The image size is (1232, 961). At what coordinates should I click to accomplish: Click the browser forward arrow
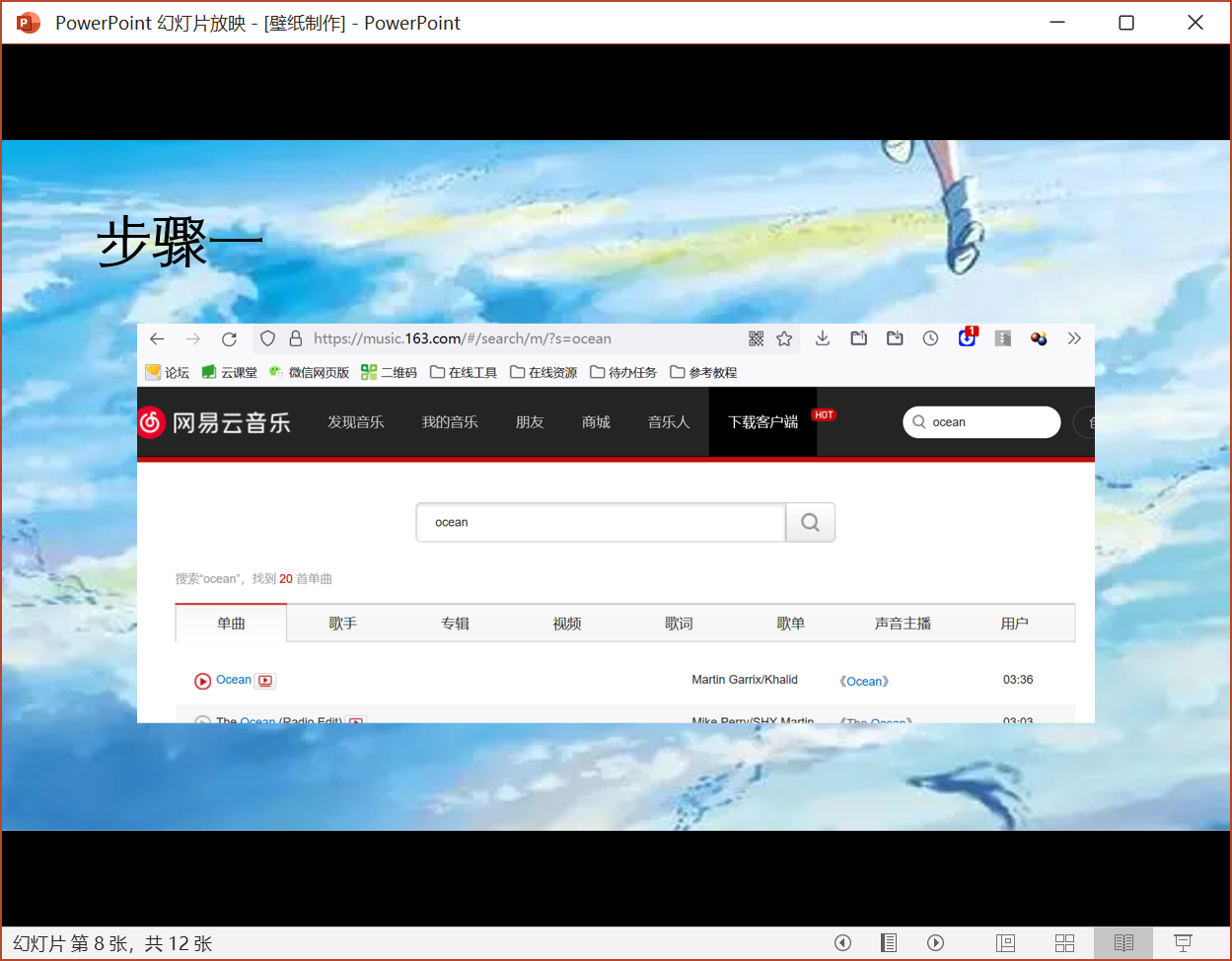[193, 338]
